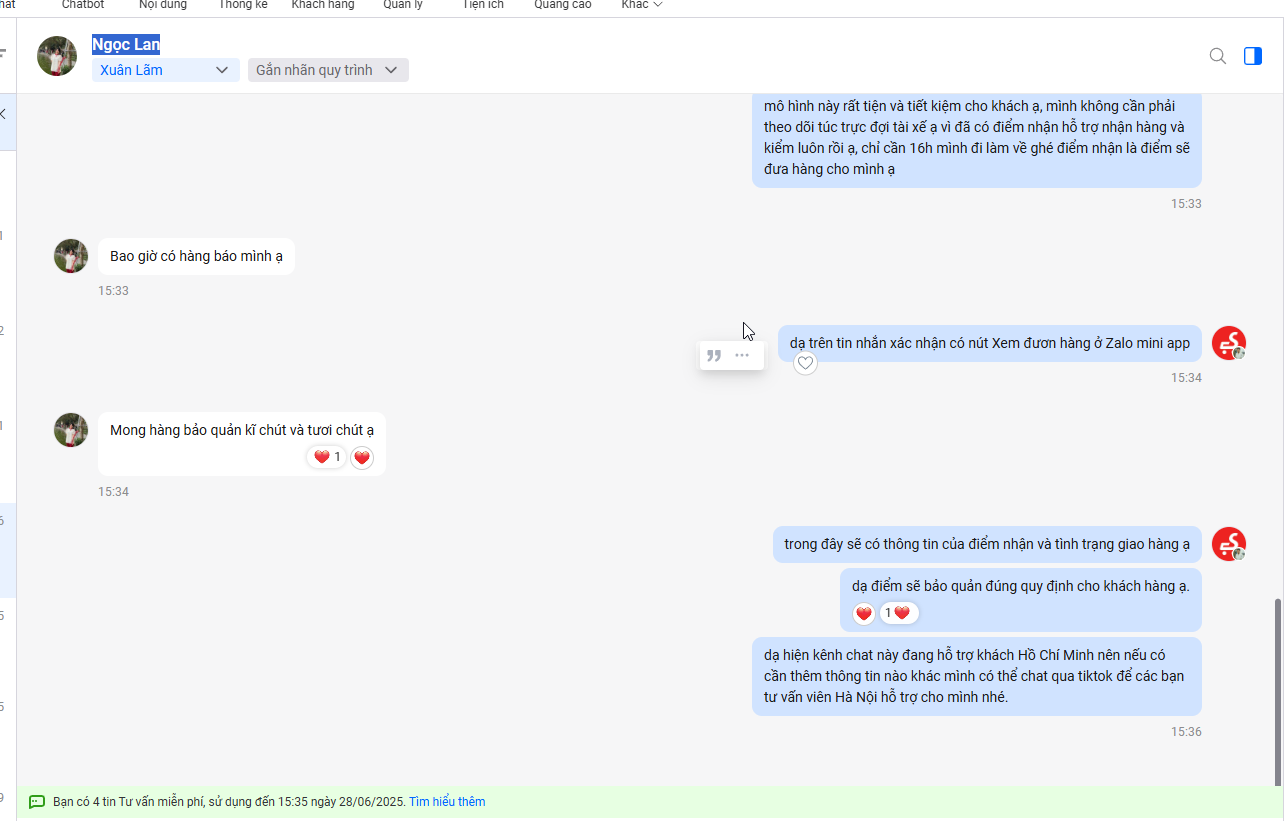Click Ngọc Lan's header profile avatar
Viewport: 1284px width, 821px height.
(57, 56)
